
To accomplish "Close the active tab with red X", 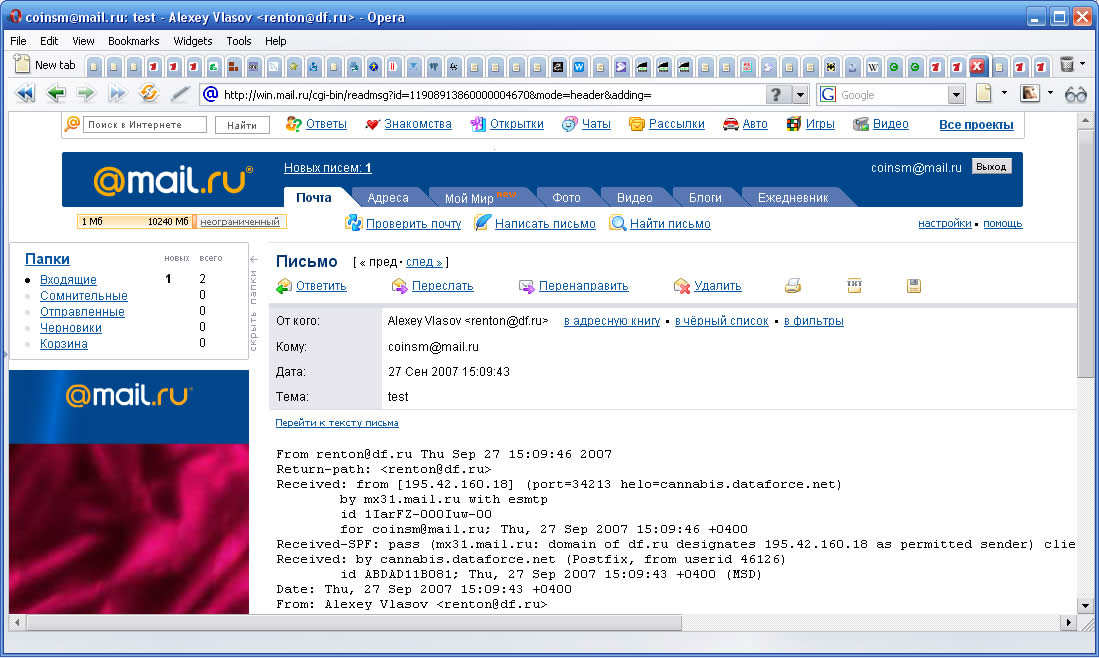I will [x=978, y=66].
